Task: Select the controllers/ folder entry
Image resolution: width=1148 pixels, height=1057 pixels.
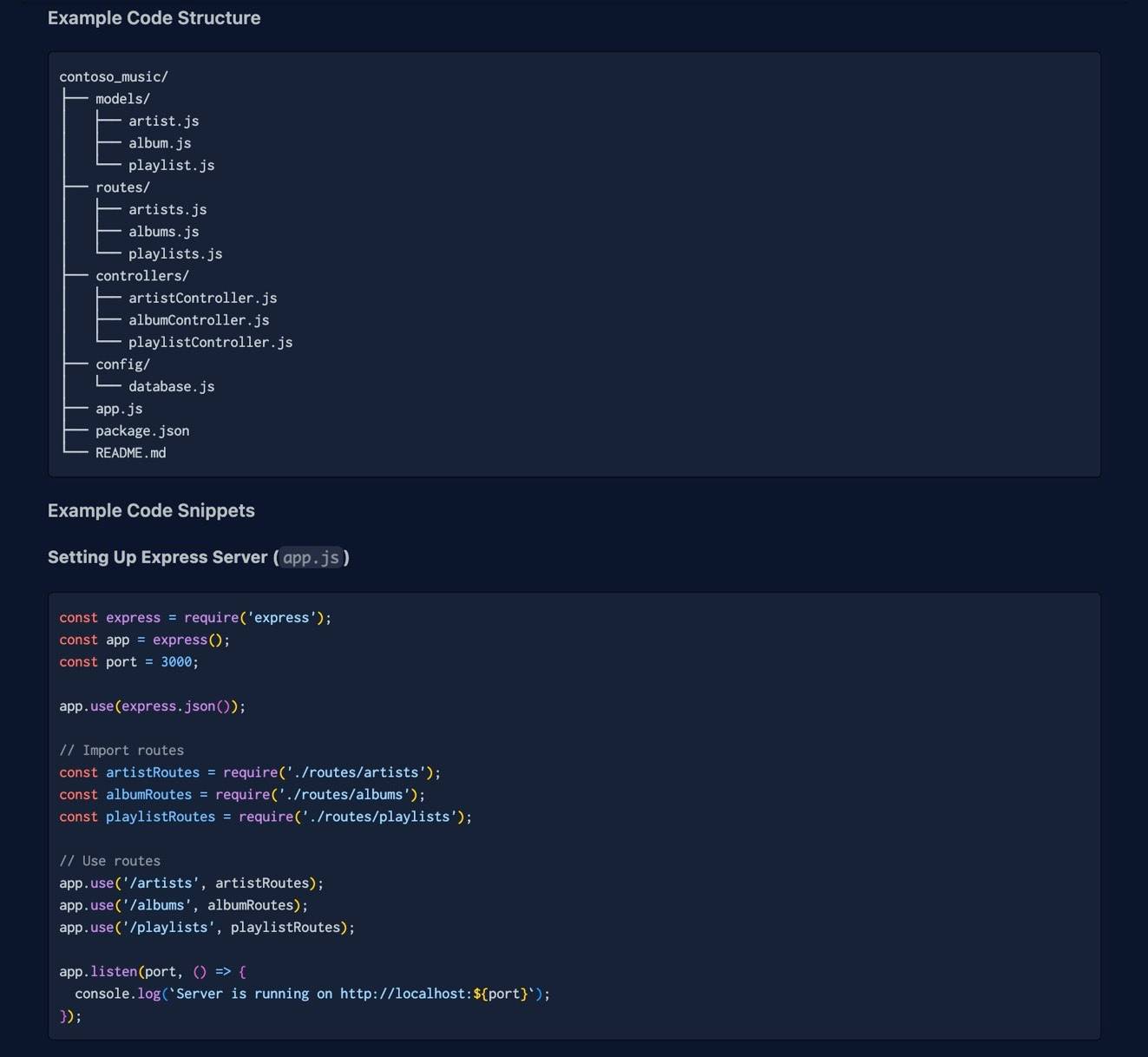Action: pos(141,276)
